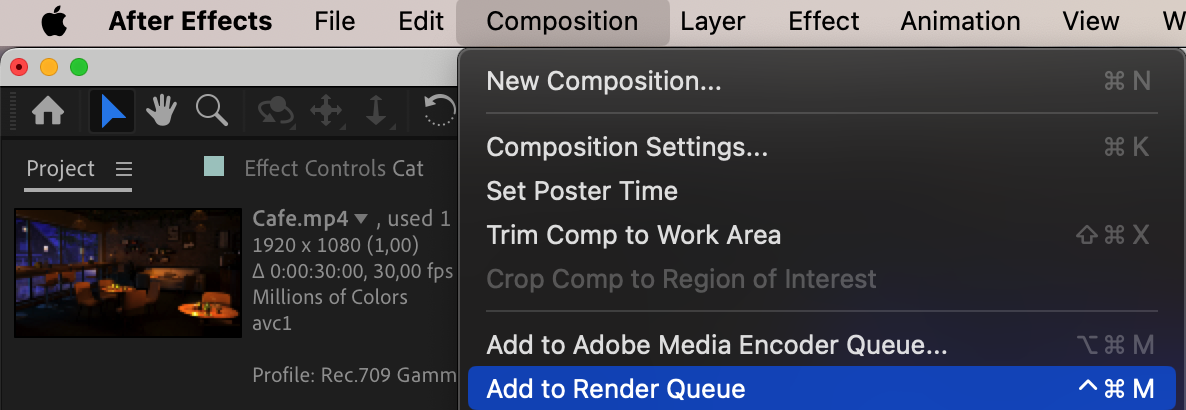Select the Zoom magnifier tool
Screen dimensions: 1186x410
[211, 111]
